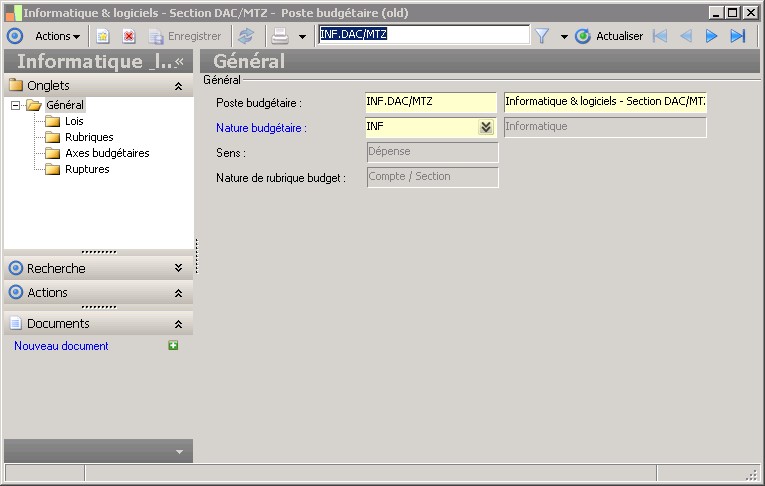Click the Enregistrer save button
This screenshot has height=486, width=765.
coord(185,36)
